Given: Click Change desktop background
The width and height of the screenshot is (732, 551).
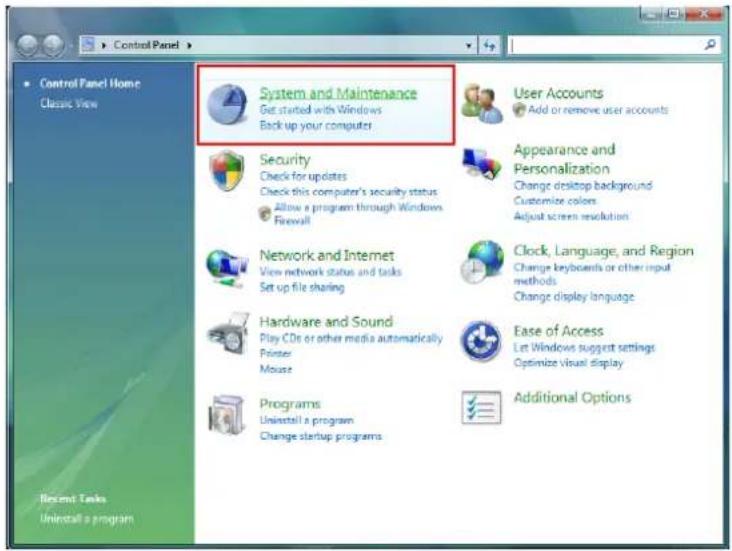Looking at the screenshot, I should click(x=583, y=185).
